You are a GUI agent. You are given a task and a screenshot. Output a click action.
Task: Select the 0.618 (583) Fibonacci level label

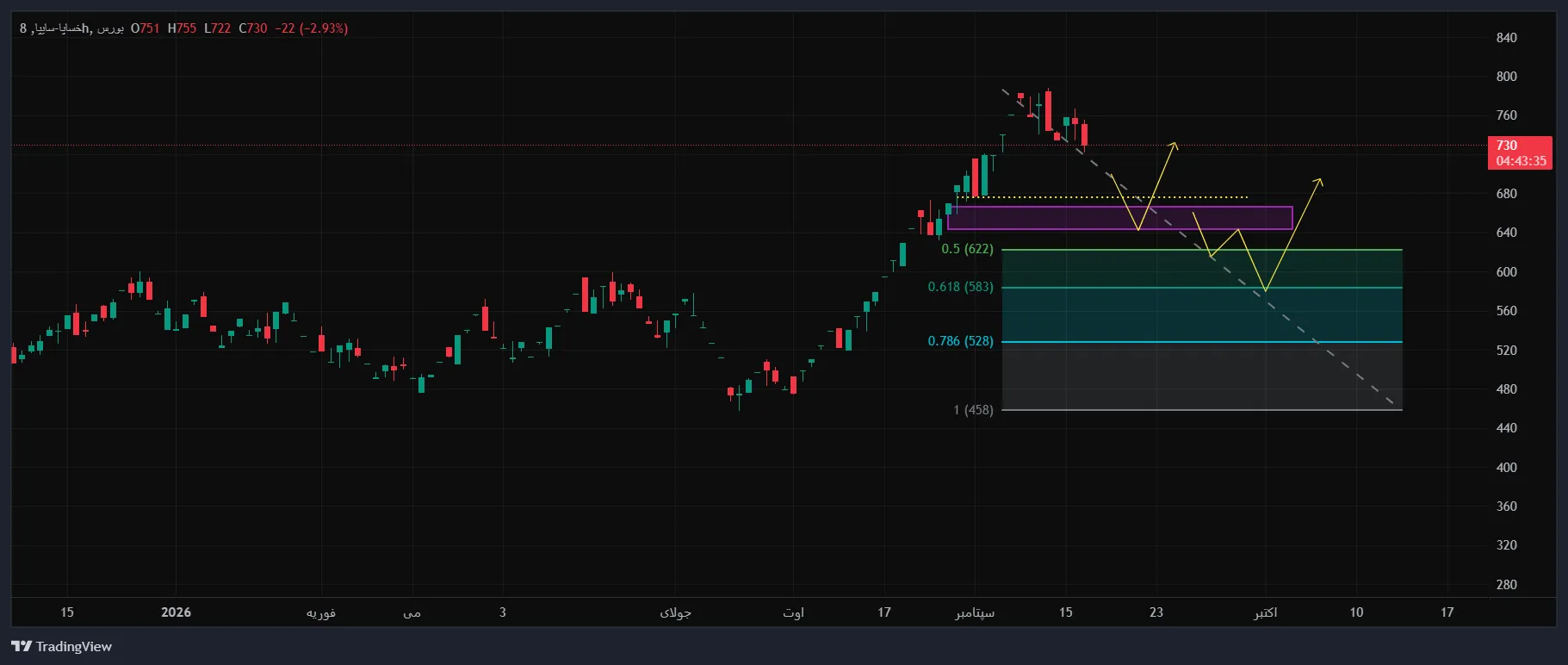960,287
